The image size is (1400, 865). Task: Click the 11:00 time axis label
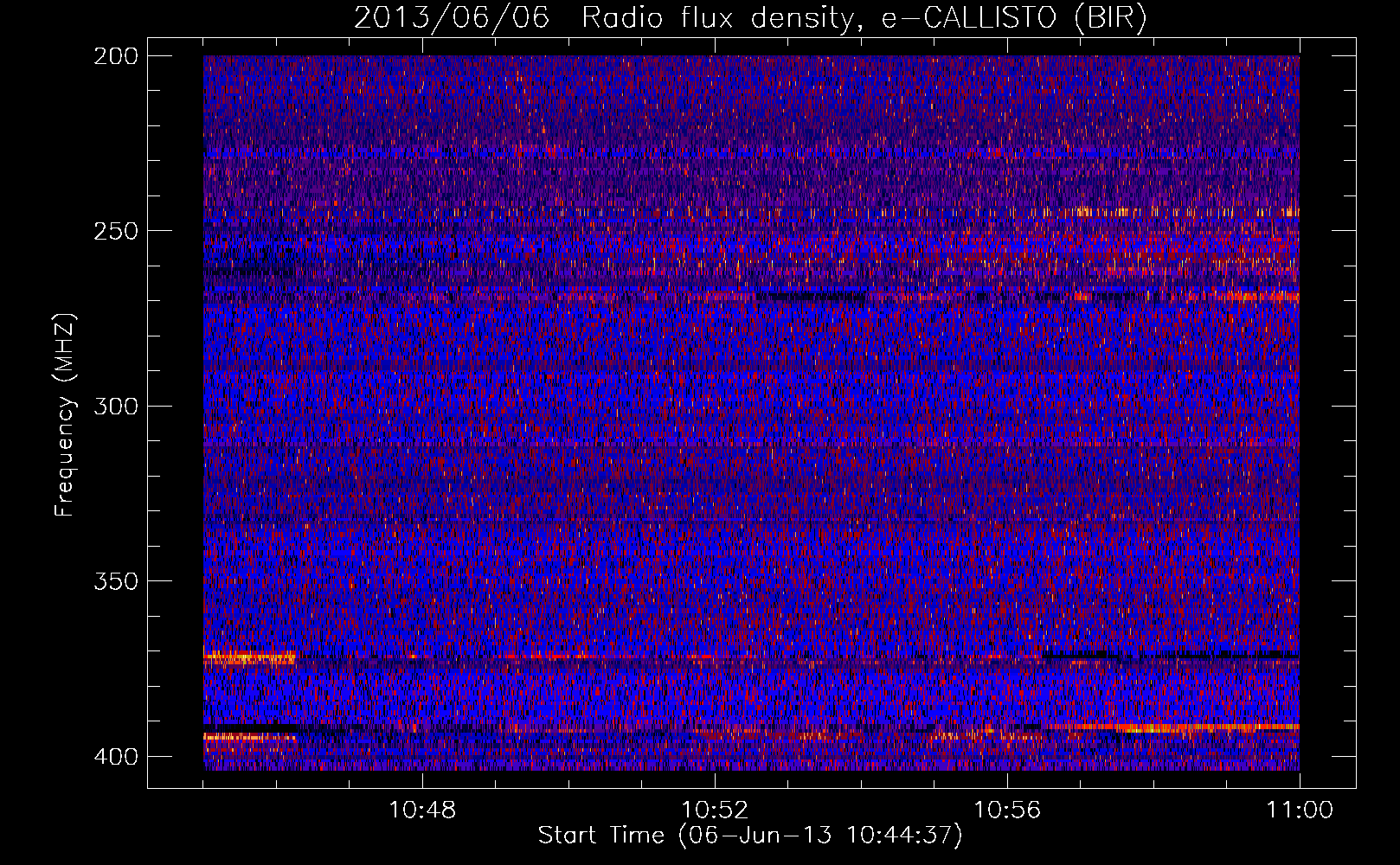[1300, 810]
